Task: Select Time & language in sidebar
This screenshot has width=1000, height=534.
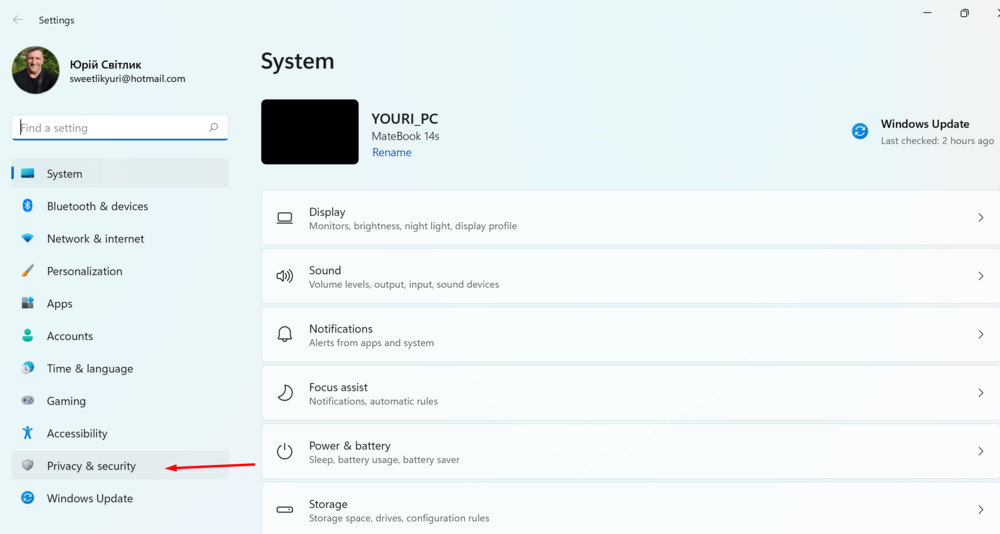Action: point(89,369)
